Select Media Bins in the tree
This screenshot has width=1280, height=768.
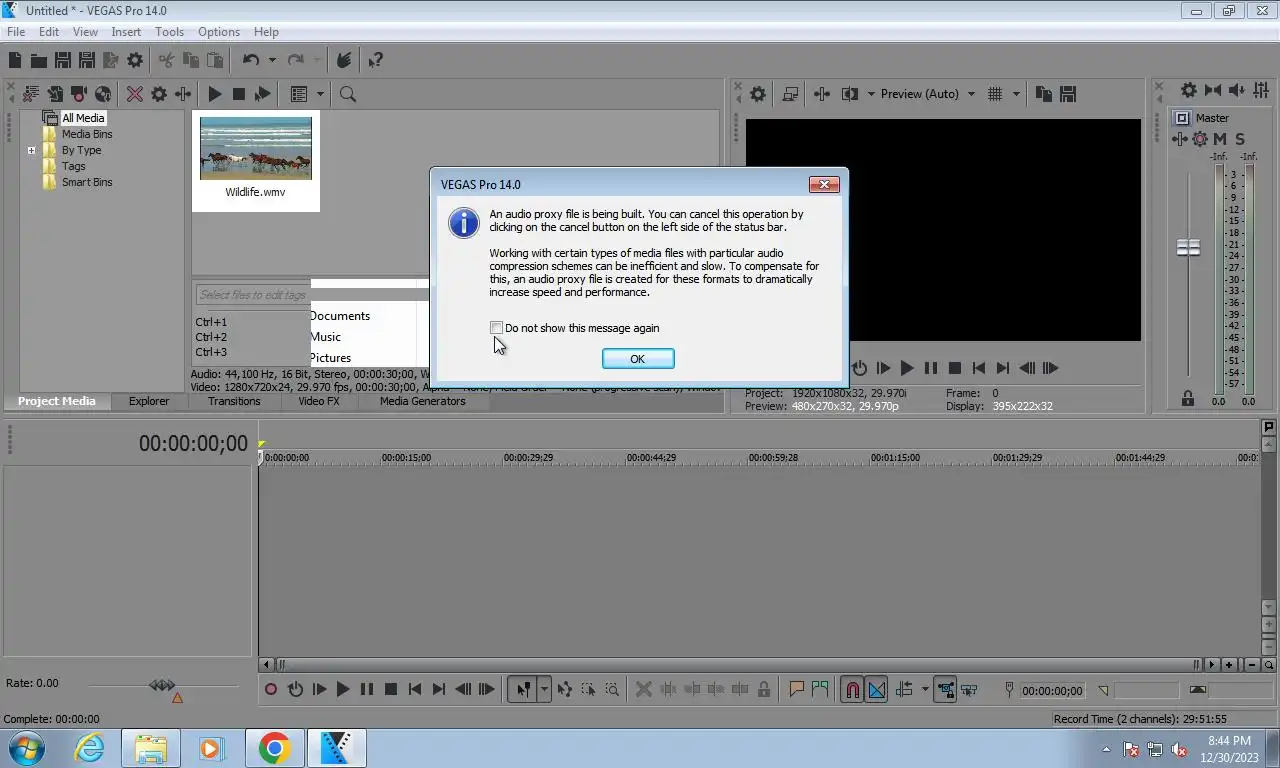tap(87, 134)
